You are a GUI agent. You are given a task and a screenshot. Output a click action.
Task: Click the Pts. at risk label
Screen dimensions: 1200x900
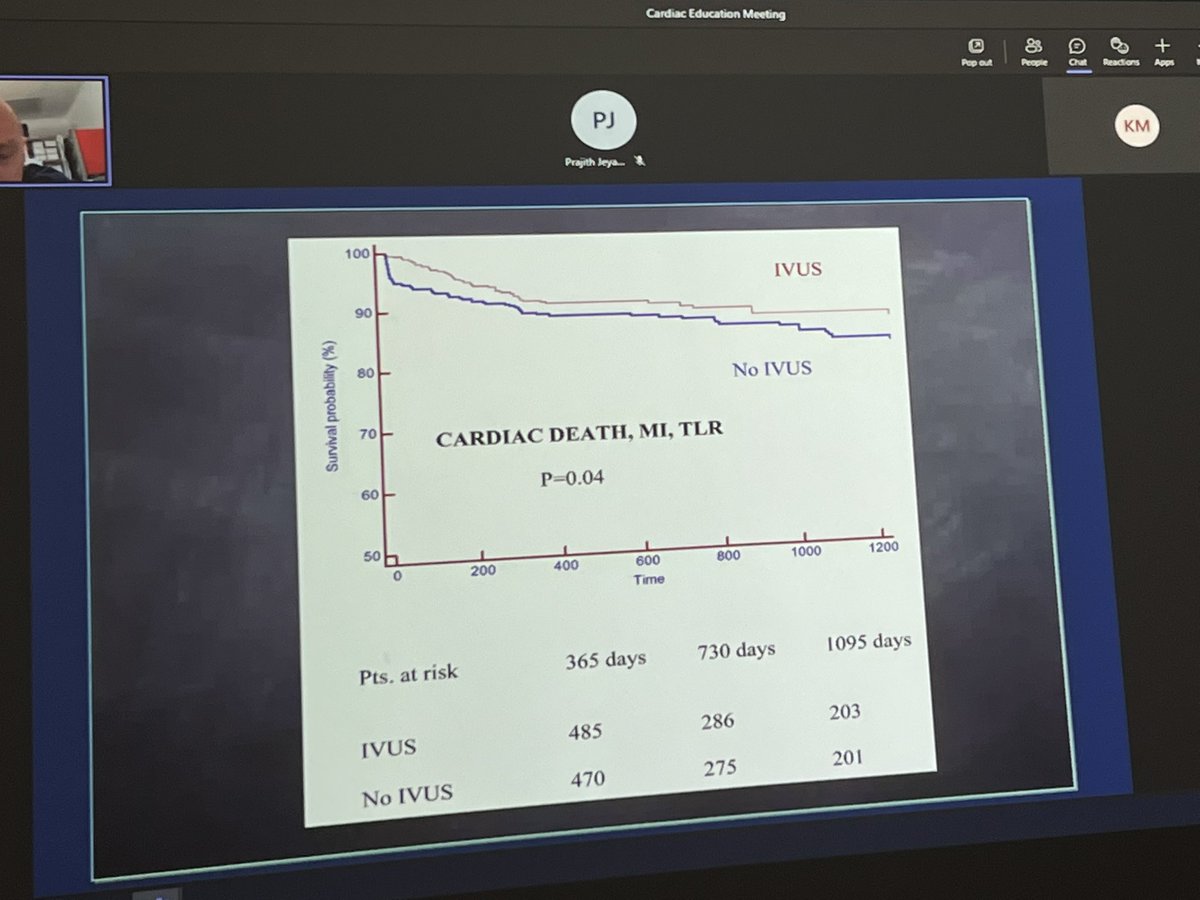408,673
